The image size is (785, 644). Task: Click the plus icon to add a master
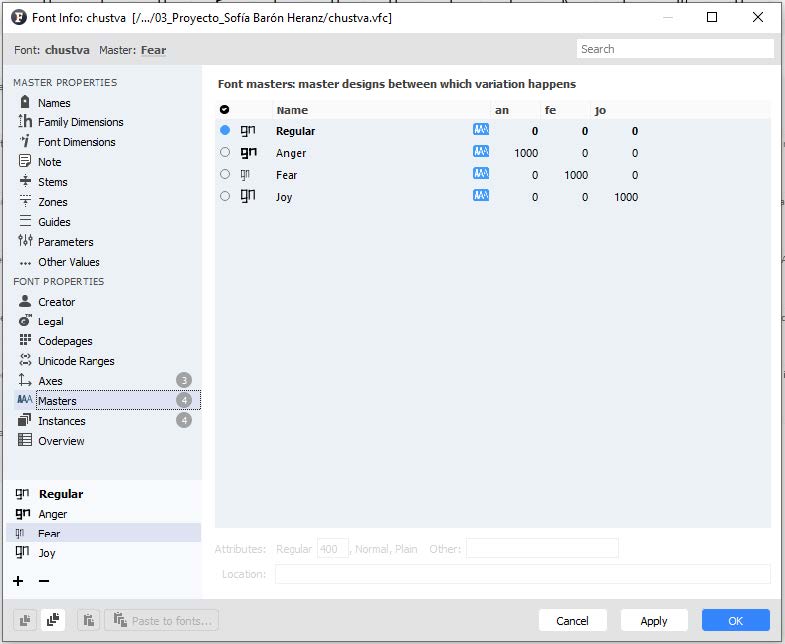click(18, 581)
